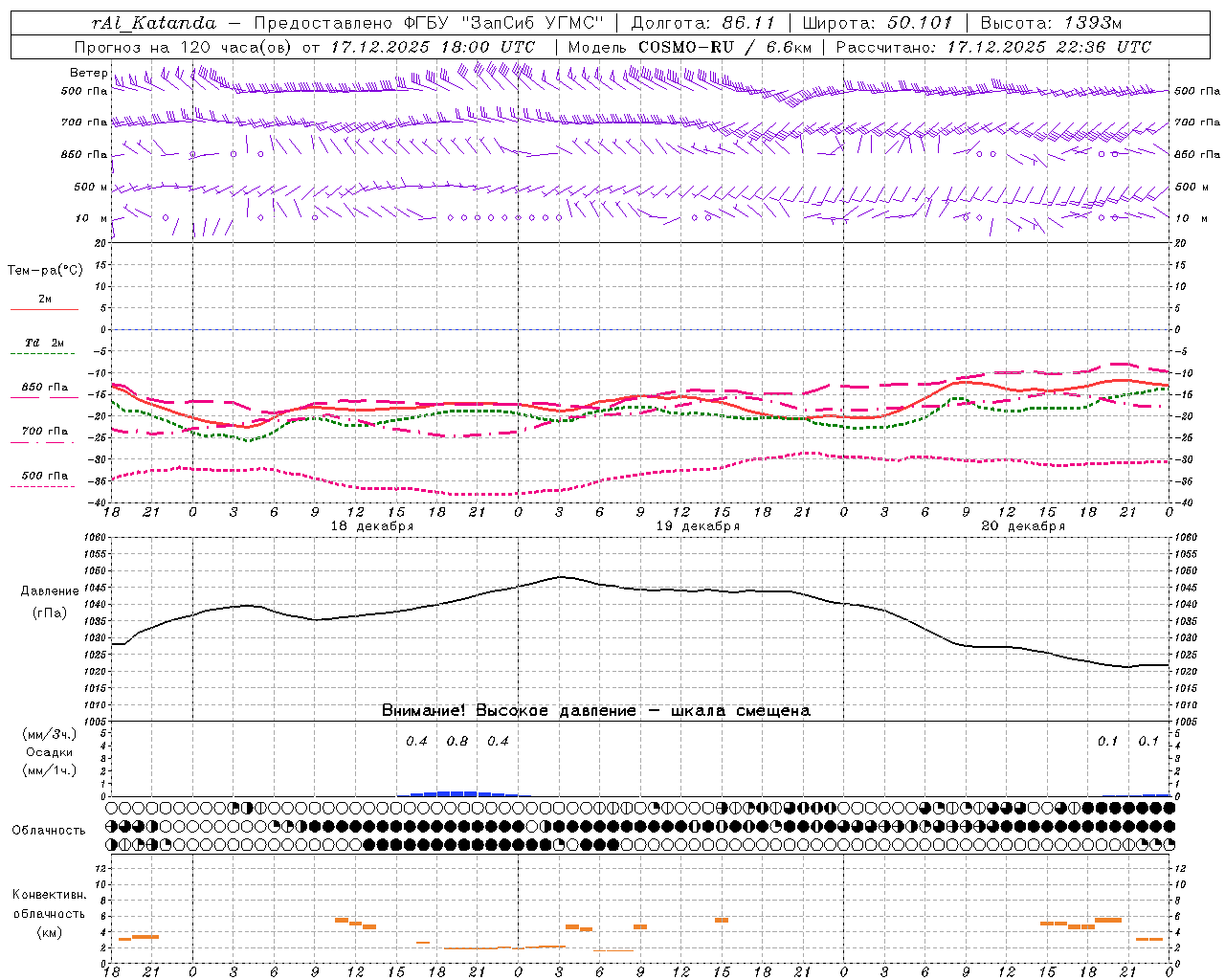Click the Конвективн. облачность panel label

coord(49,904)
